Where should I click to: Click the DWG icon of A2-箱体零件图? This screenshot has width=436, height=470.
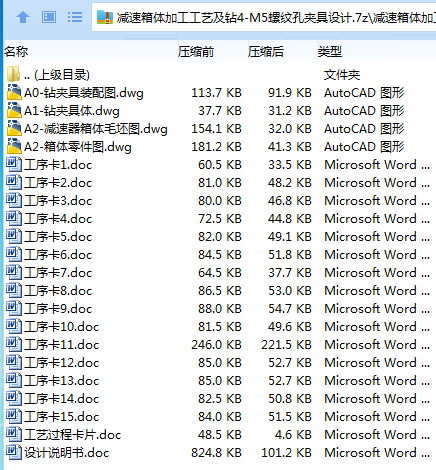14,146
